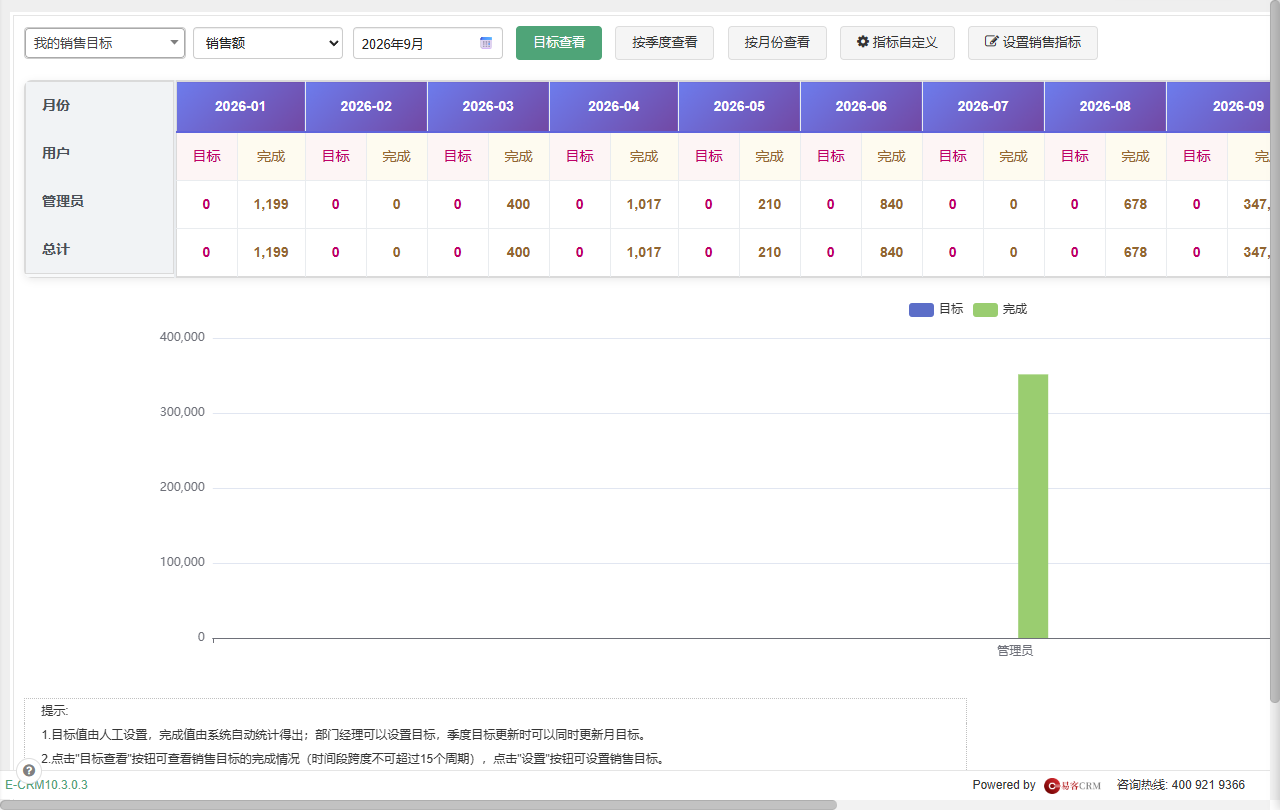
Task: Click the 2026-01 column header
Action: 241,106
